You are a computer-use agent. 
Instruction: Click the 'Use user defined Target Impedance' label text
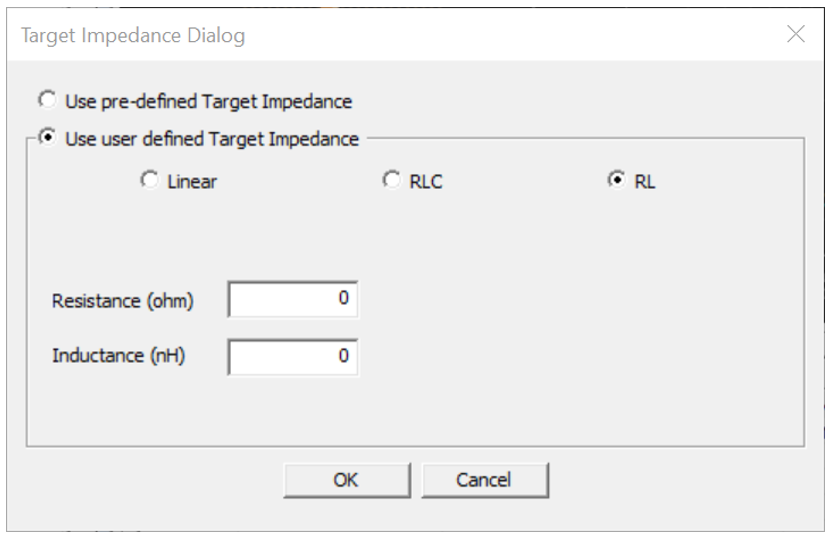(x=211, y=139)
